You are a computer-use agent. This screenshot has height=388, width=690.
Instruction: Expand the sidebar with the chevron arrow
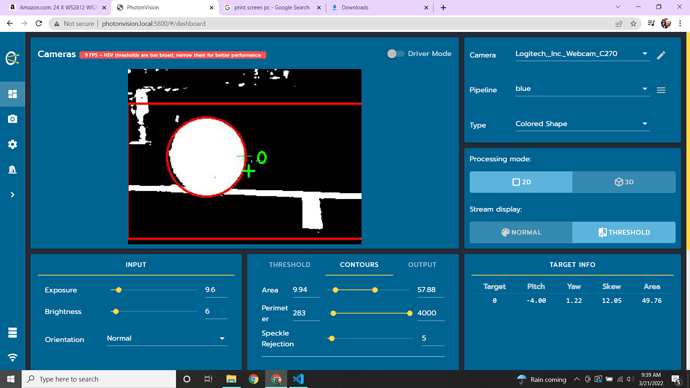pyautogui.click(x=12, y=194)
